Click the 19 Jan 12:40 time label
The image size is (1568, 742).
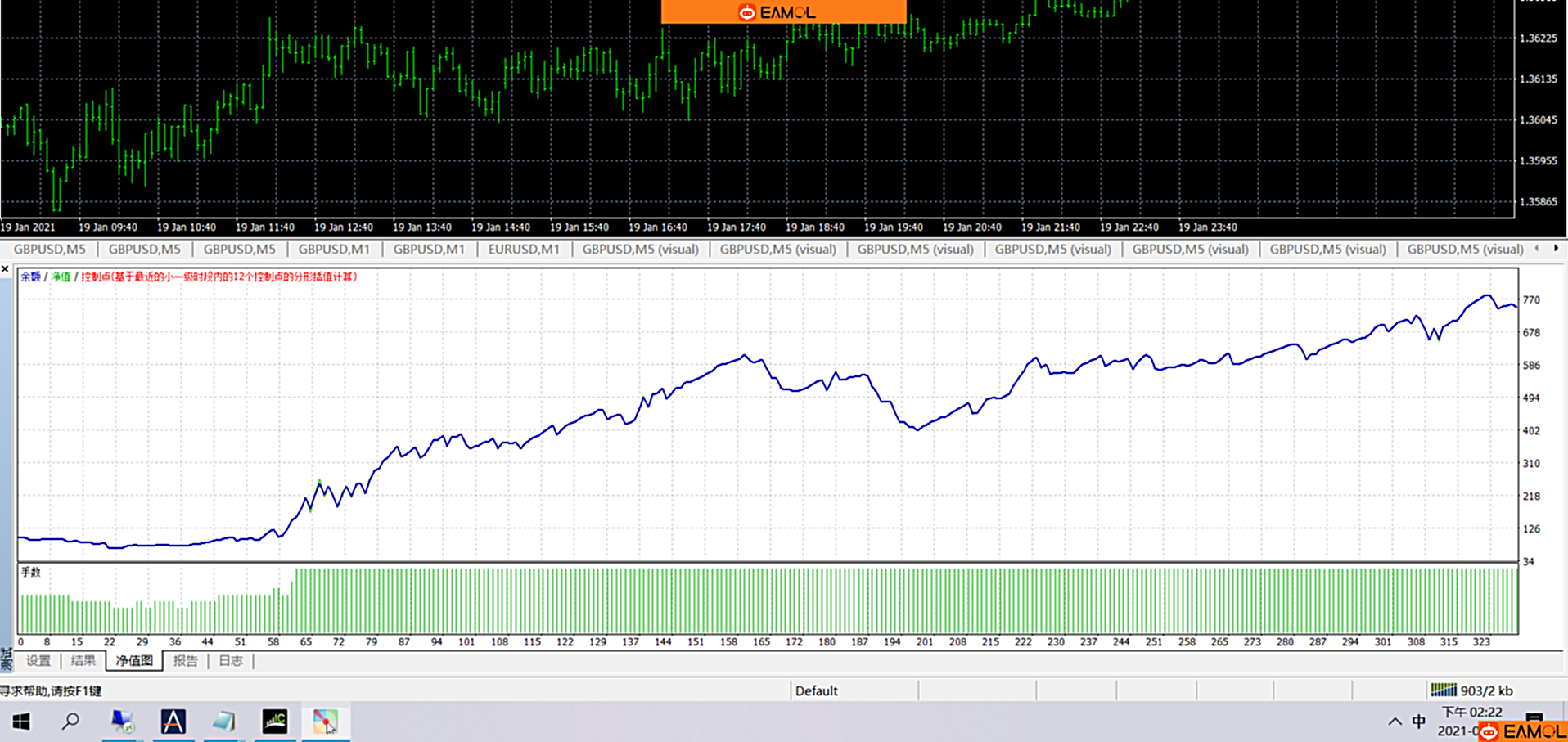343,227
